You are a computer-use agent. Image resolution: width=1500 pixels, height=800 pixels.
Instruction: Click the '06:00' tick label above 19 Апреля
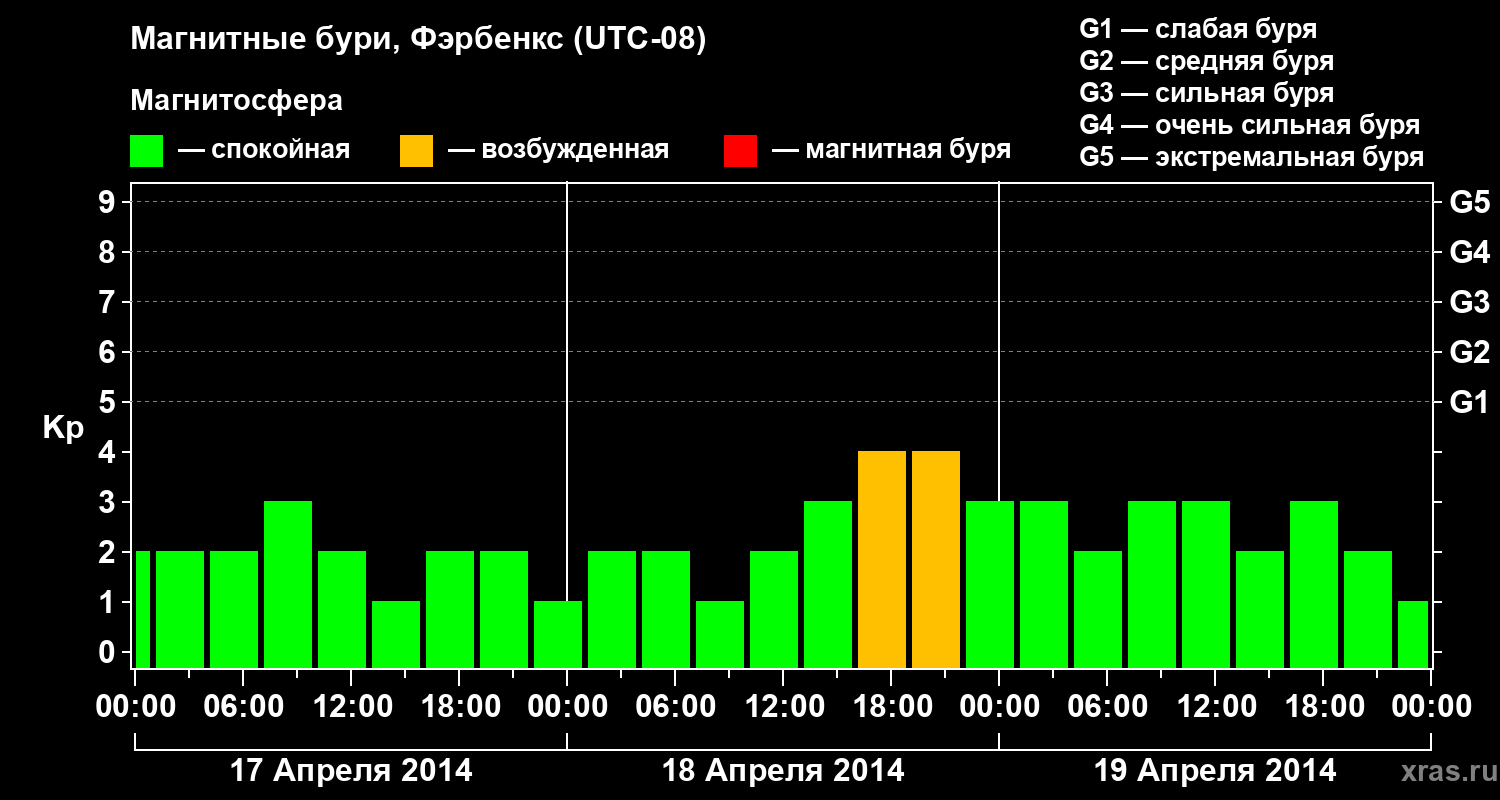(1107, 706)
